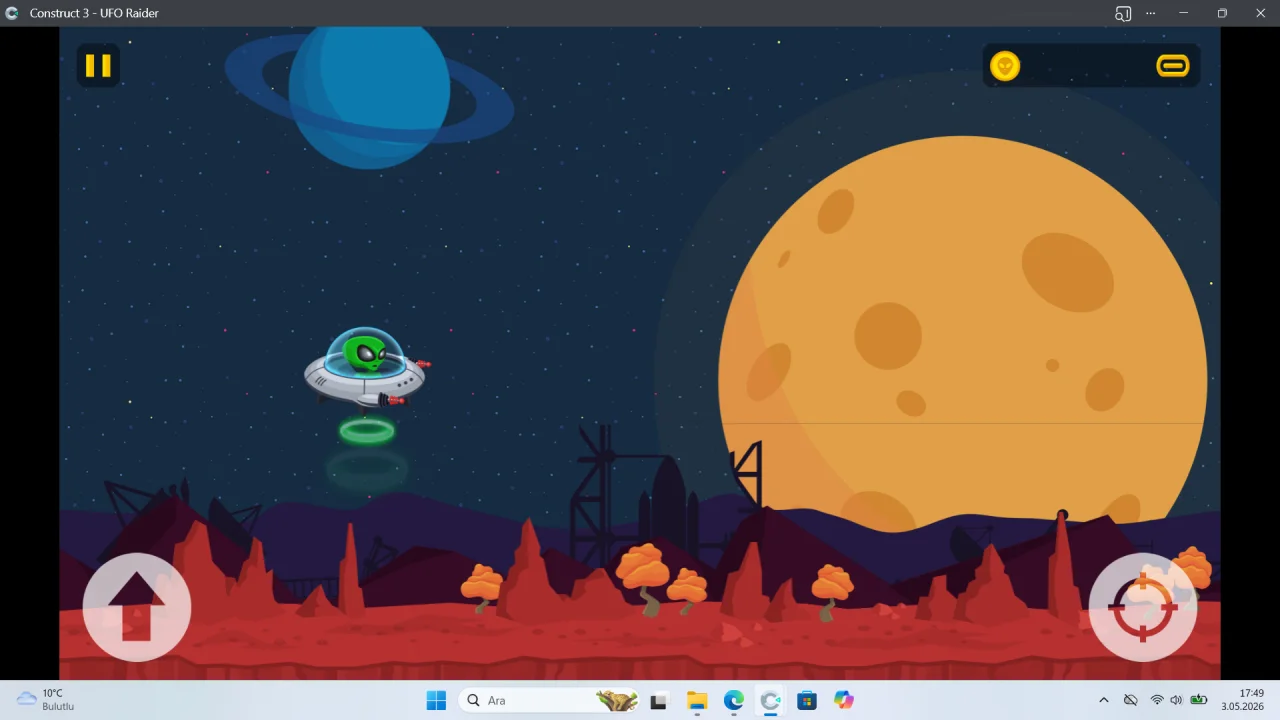Click the battery status tray icon
This screenshot has height=720, width=1280.
pyautogui.click(x=1198, y=700)
